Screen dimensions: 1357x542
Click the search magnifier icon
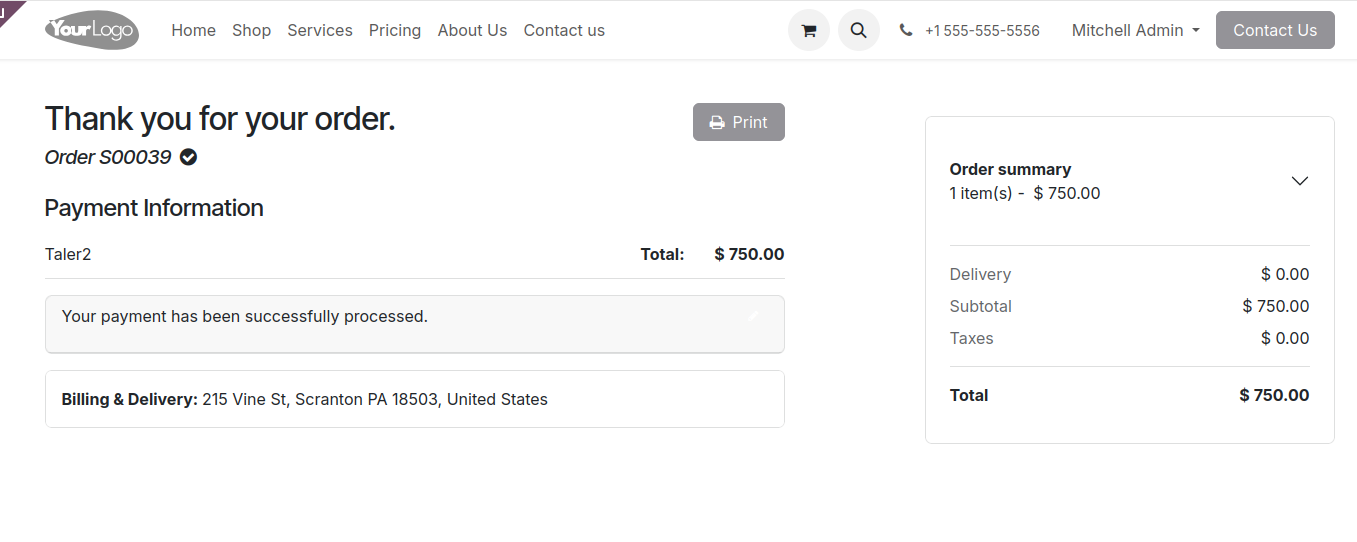858,30
